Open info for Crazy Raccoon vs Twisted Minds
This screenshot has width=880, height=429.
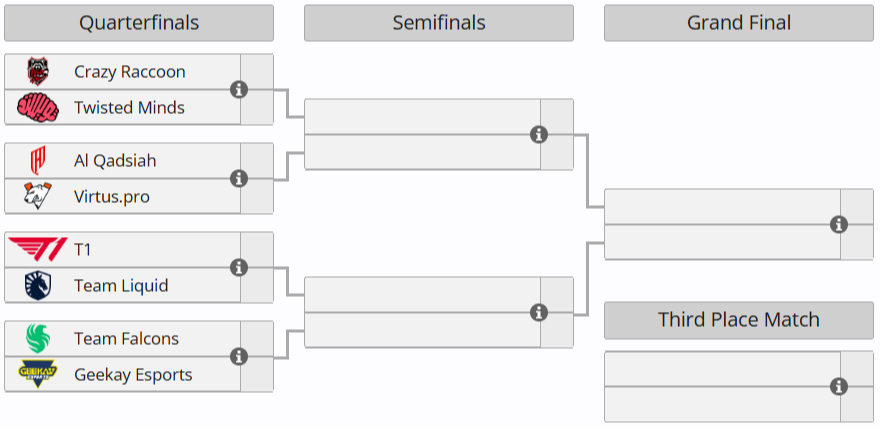239,90
